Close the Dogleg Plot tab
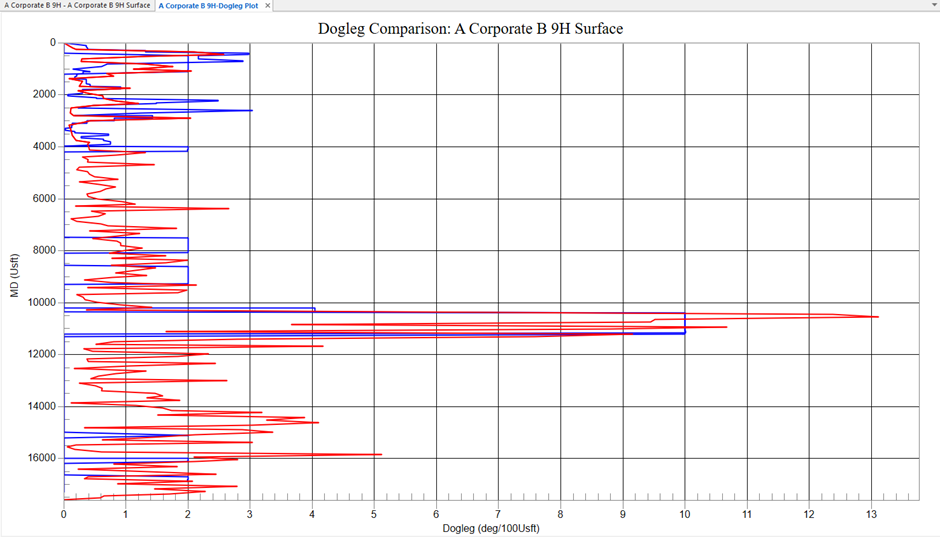940x537 pixels. 267,6
